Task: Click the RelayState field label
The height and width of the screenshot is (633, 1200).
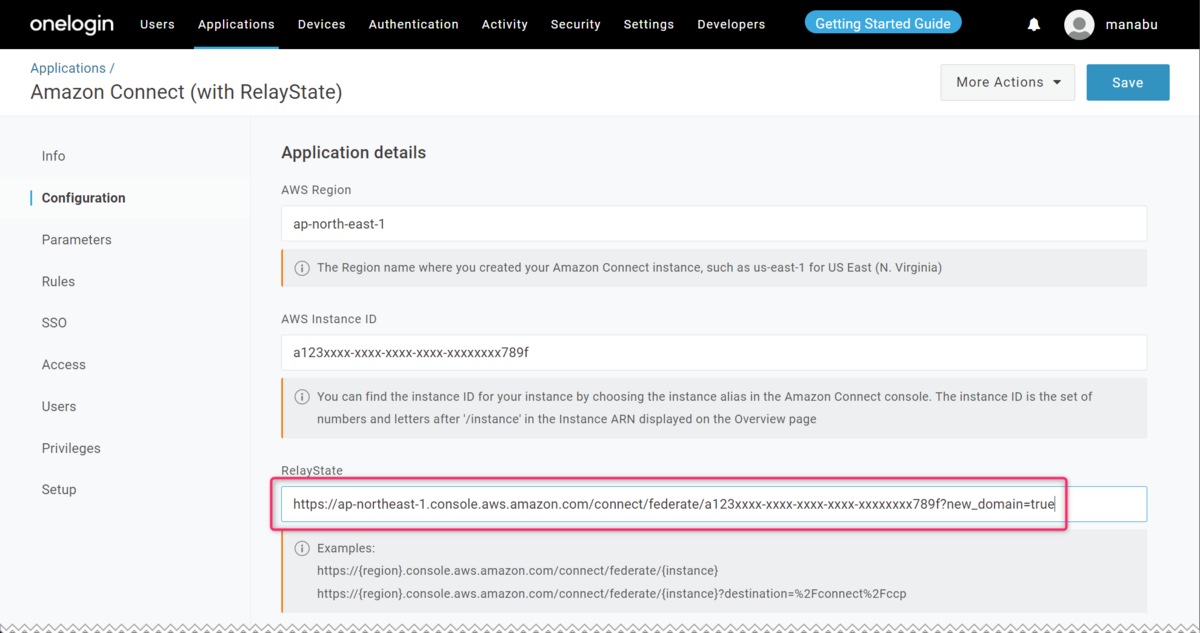Action: 312,470
